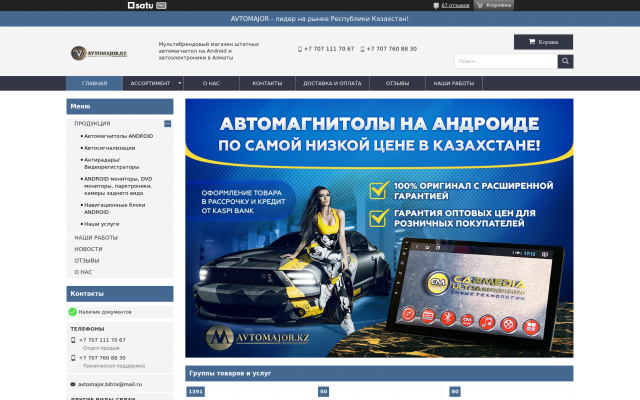Viewport: 640px width, 400px height.
Task: Click the dark Корзина cart button
Action: tap(543, 42)
